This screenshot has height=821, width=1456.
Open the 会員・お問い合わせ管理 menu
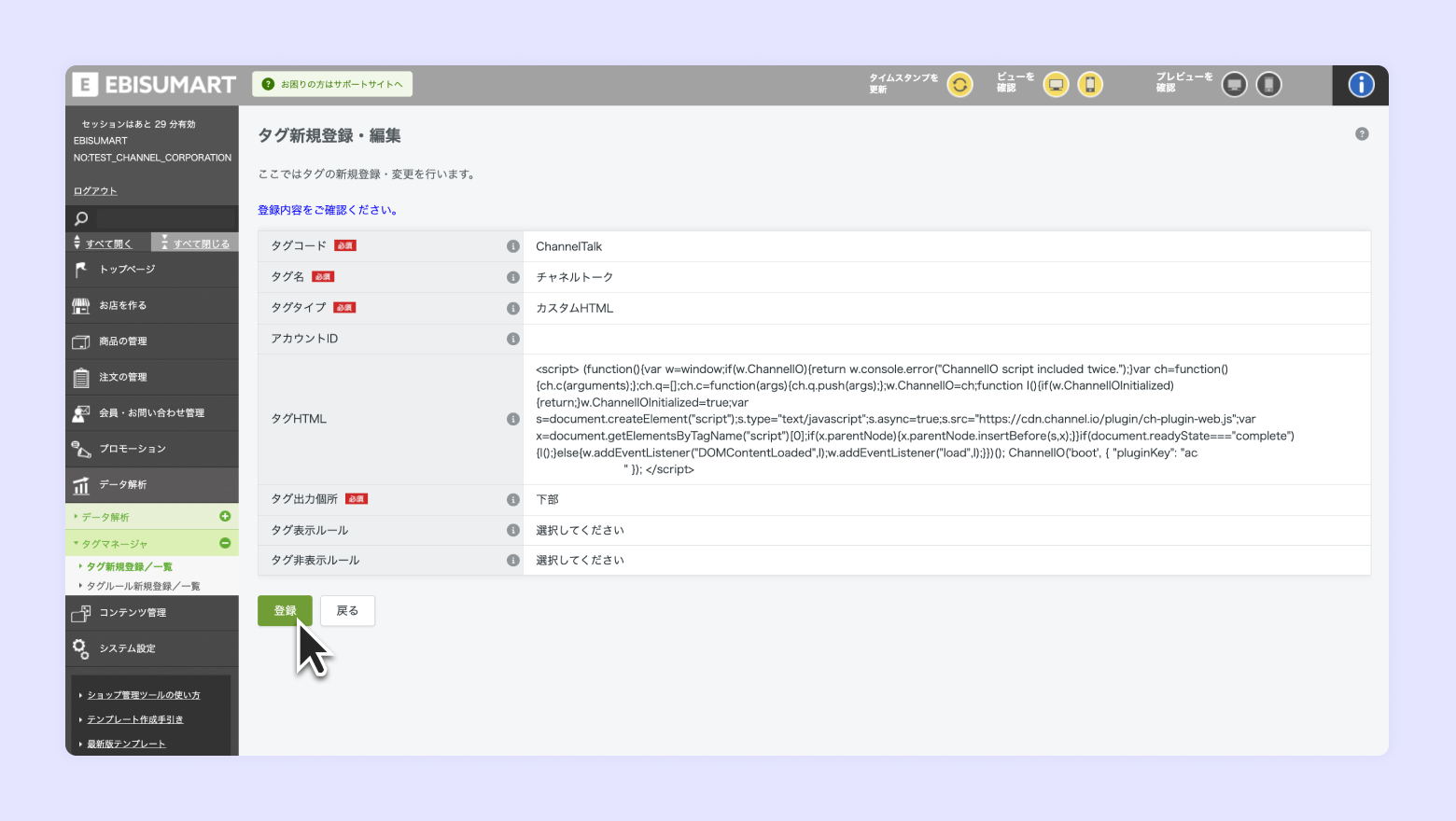click(x=152, y=412)
